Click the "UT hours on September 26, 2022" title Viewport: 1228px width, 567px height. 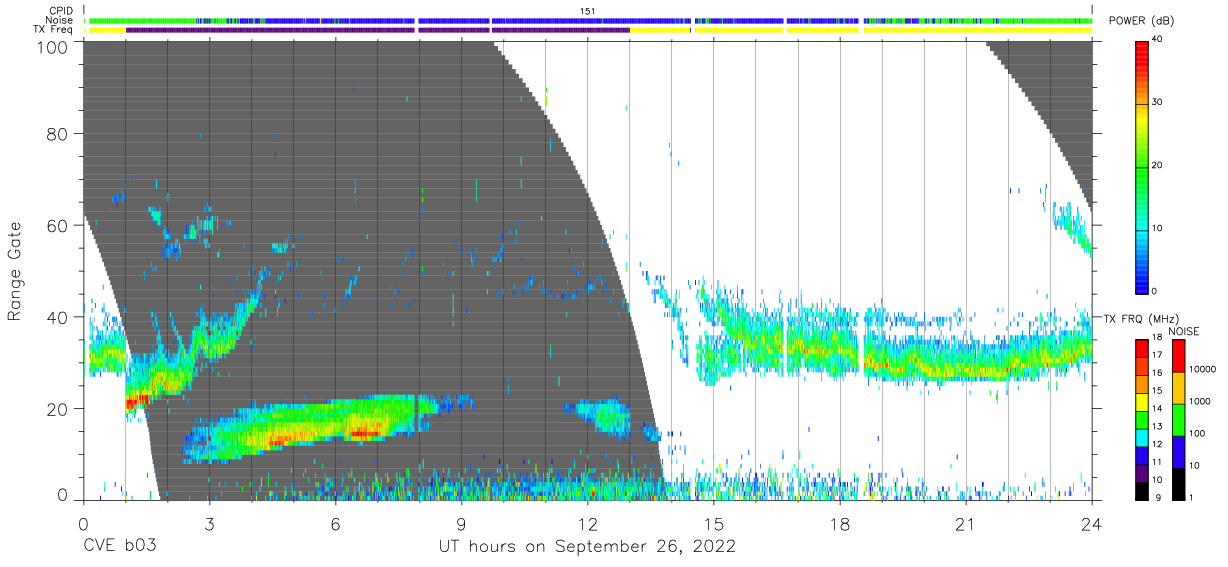[587, 547]
